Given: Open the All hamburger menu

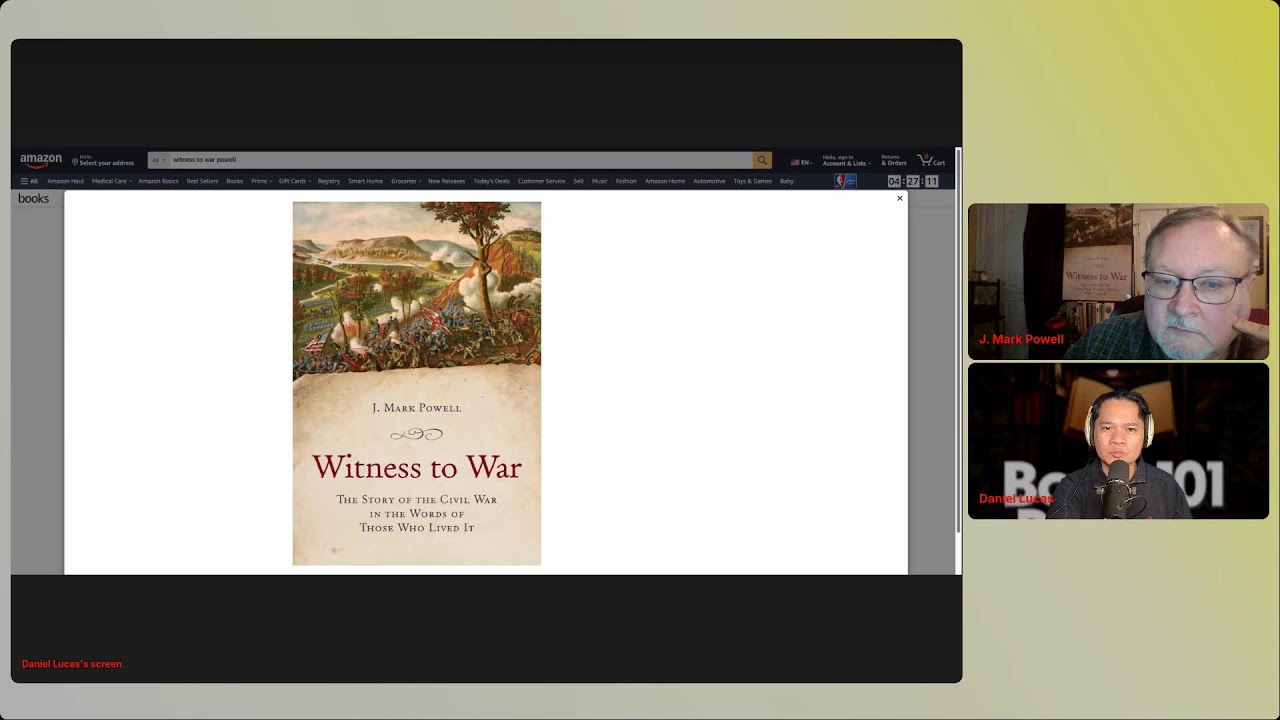Looking at the screenshot, I should click(x=29, y=181).
